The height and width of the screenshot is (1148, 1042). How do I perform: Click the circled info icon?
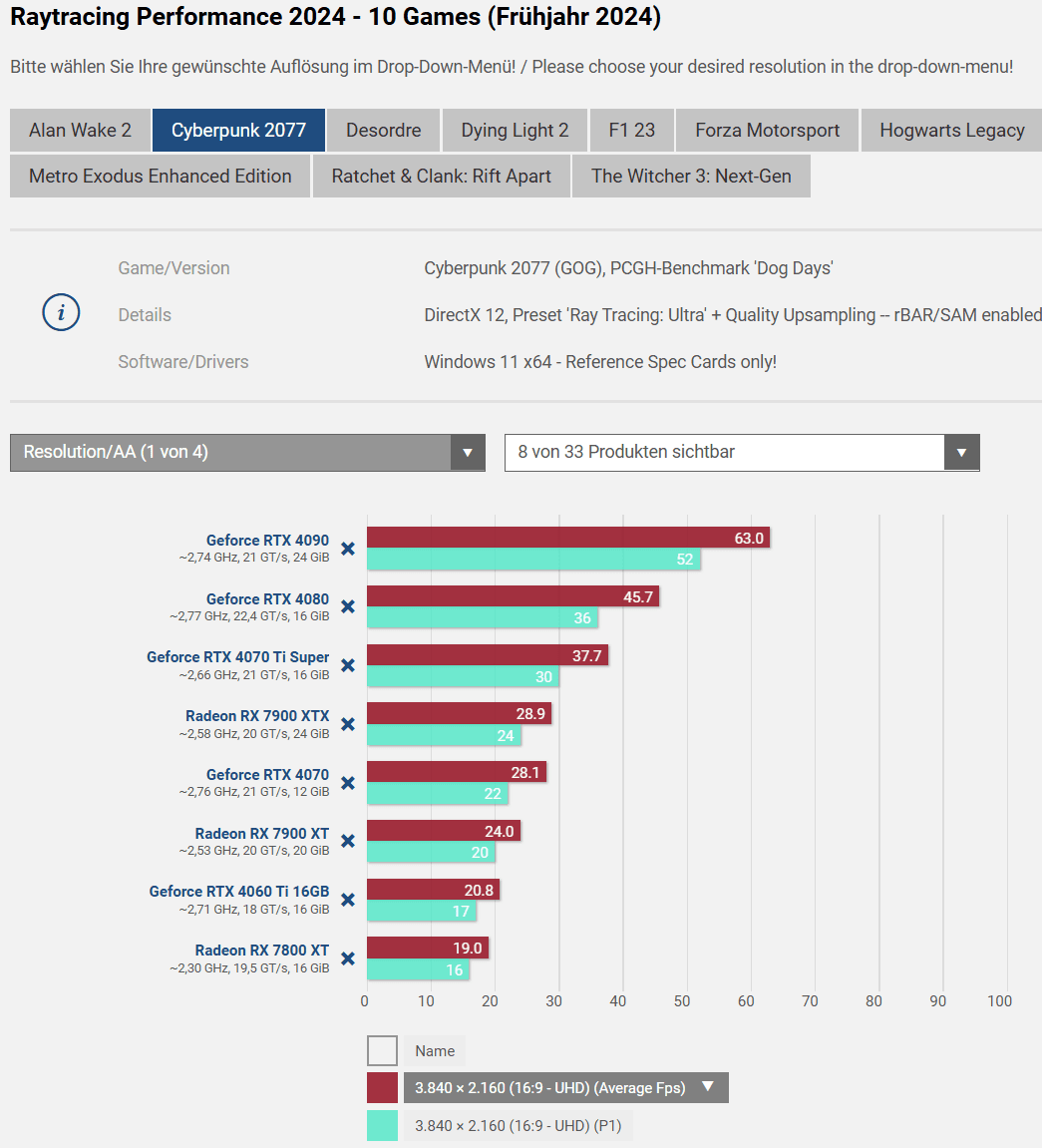click(61, 312)
